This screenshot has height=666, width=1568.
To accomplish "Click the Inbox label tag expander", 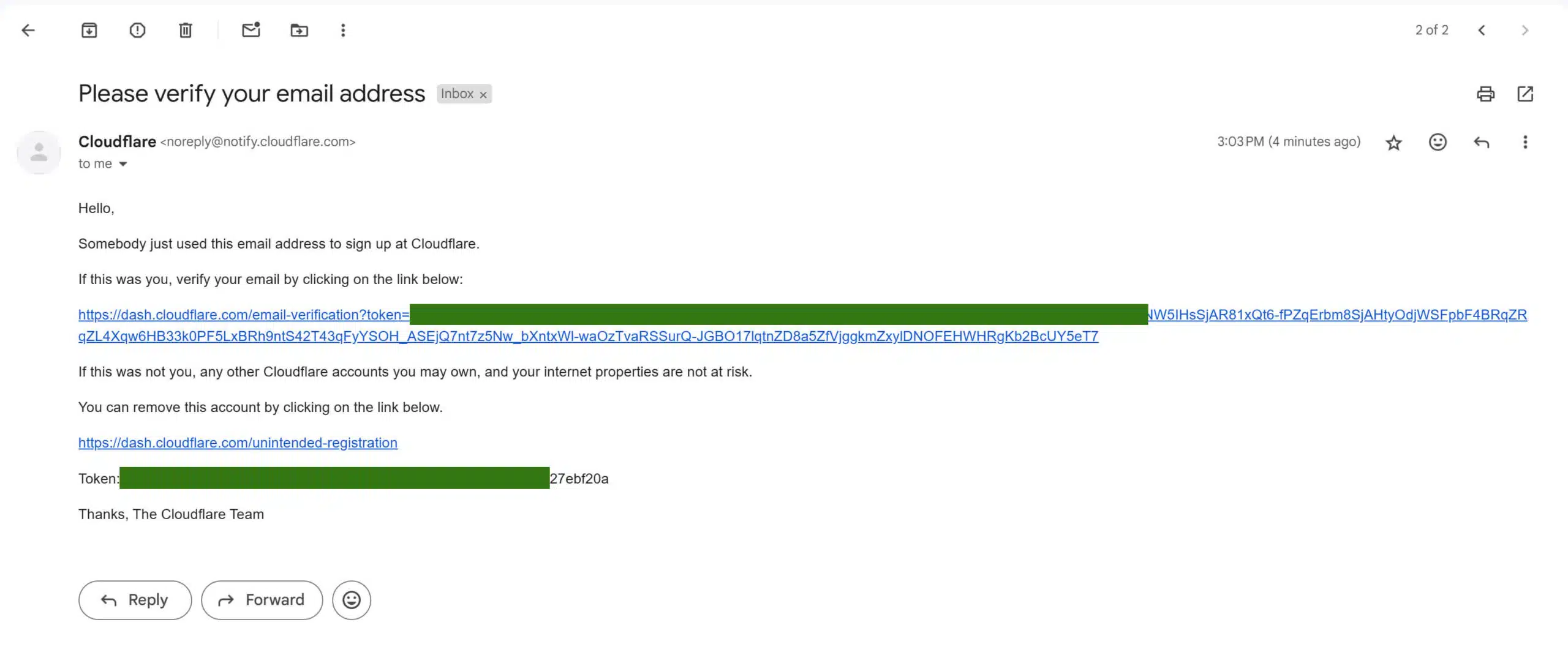I will click(x=483, y=94).
